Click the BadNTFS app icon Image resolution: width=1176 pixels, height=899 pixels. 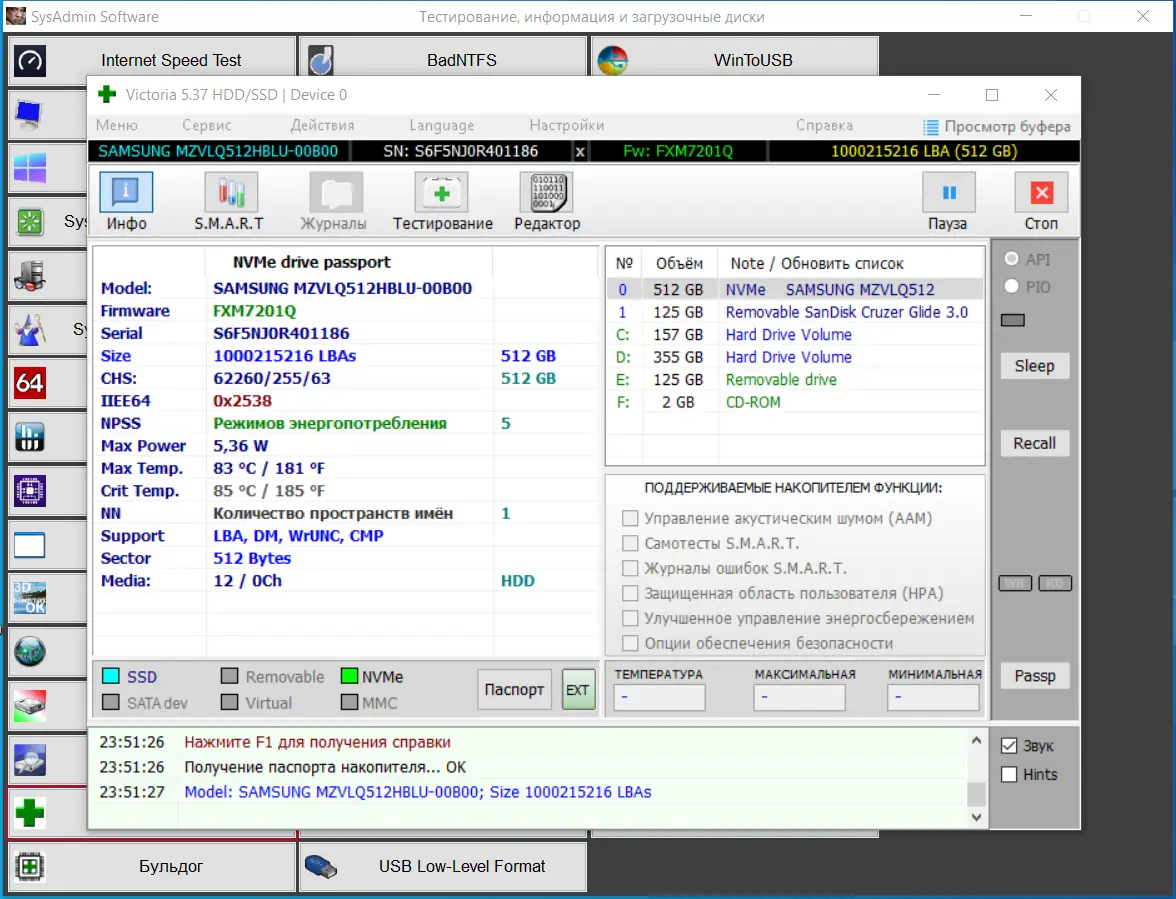click(x=321, y=61)
